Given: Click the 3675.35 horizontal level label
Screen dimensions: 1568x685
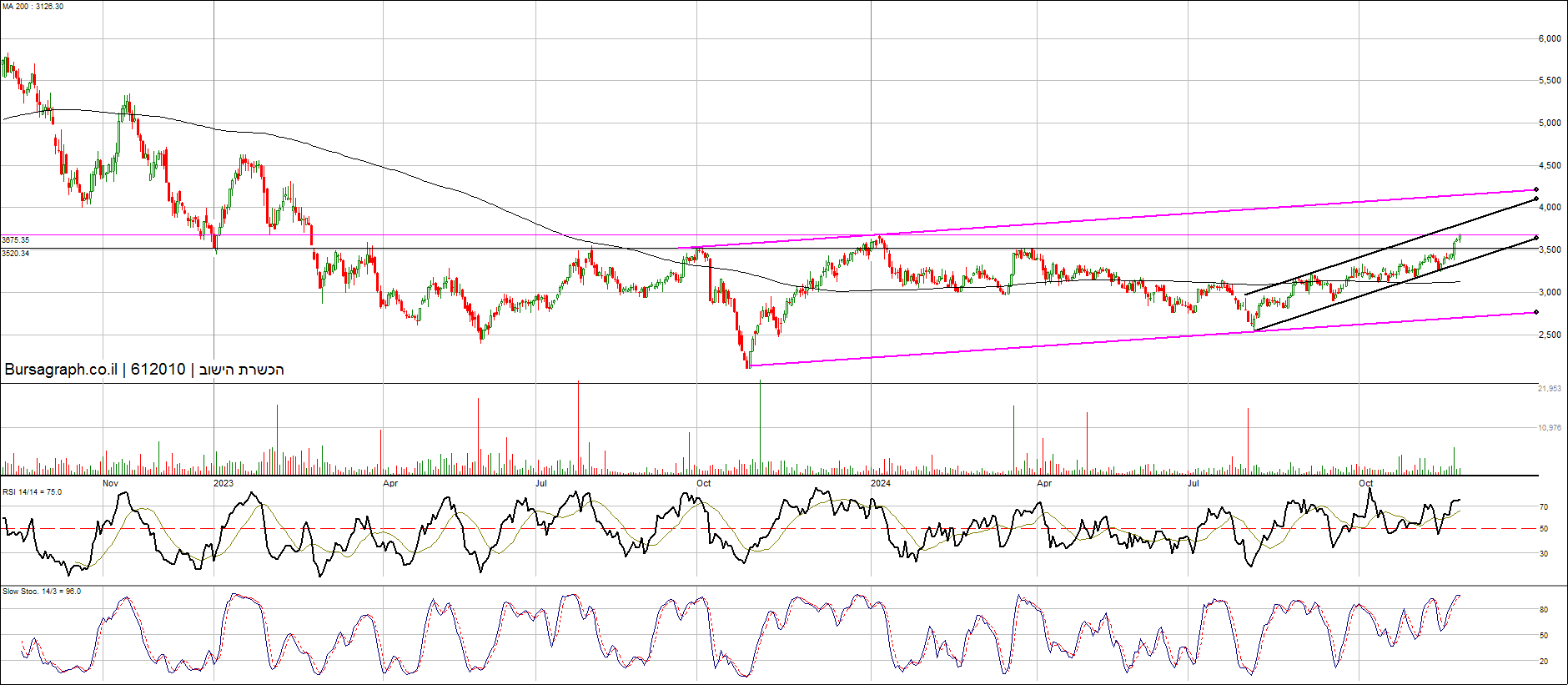Looking at the screenshot, I should 16,240.
